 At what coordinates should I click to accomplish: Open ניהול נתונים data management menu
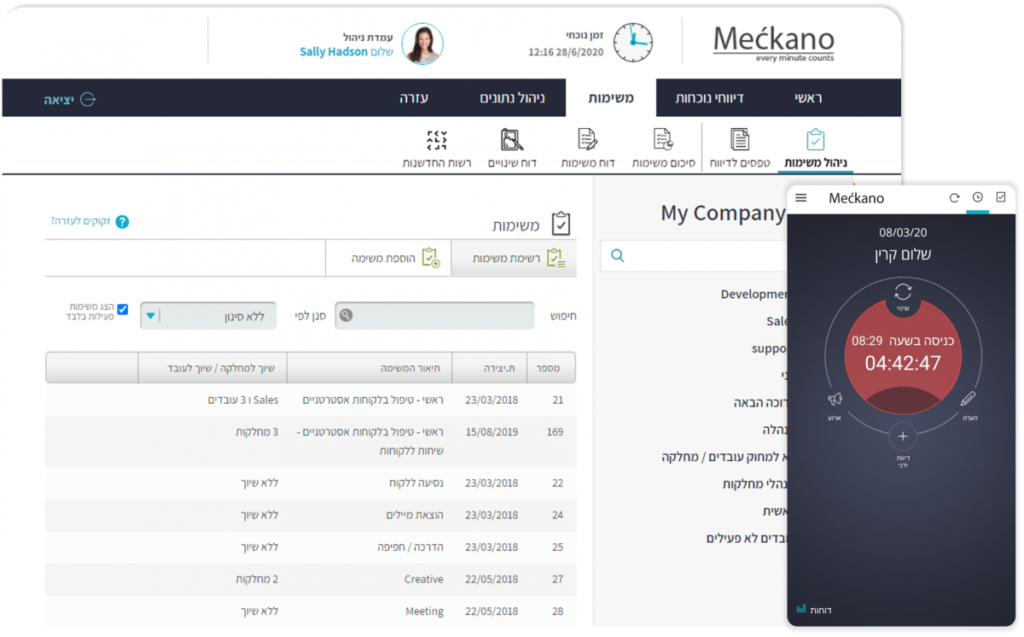pos(512,98)
